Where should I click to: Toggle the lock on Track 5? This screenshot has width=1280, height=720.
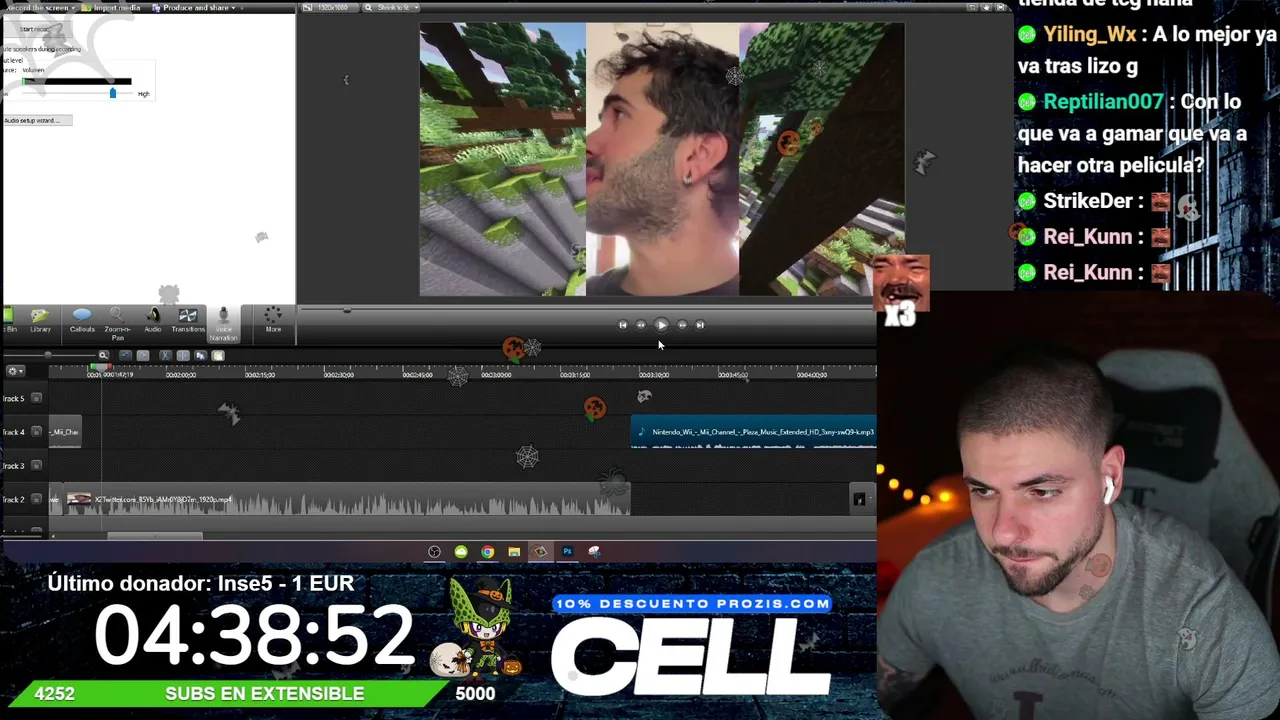[x=36, y=398]
